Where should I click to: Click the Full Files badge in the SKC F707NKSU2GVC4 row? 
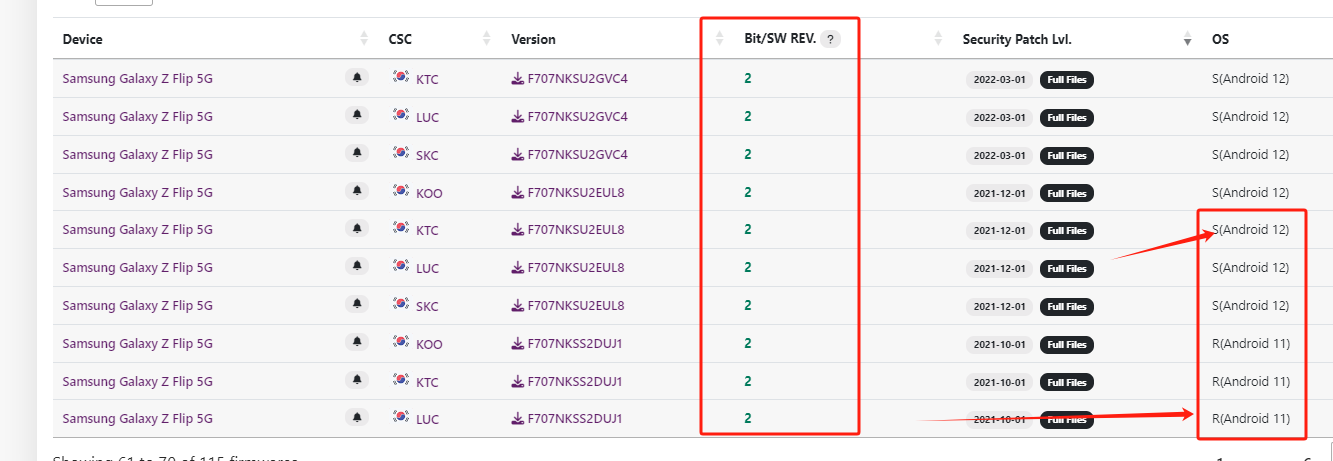point(1067,155)
